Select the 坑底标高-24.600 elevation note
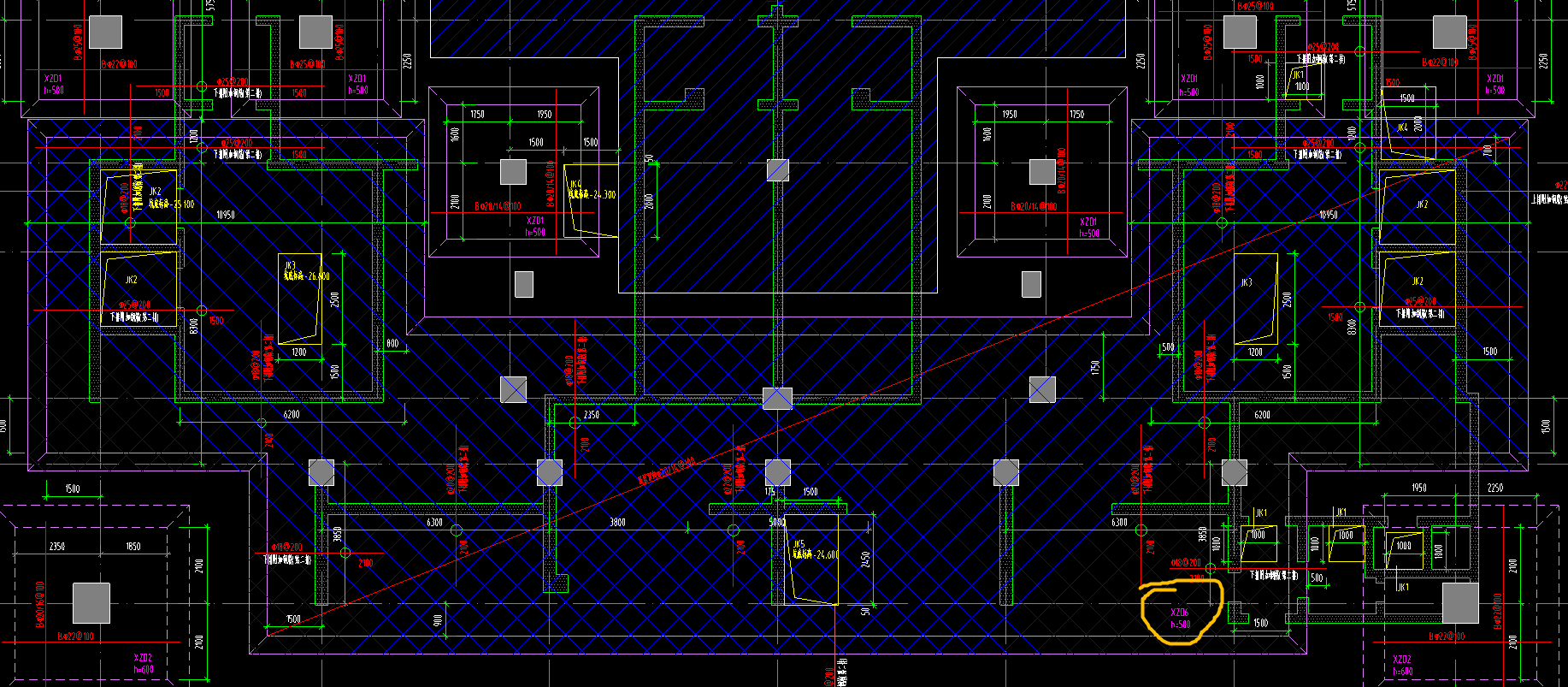Viewport: 1568px width, 687px height. (x=815, y=554)
